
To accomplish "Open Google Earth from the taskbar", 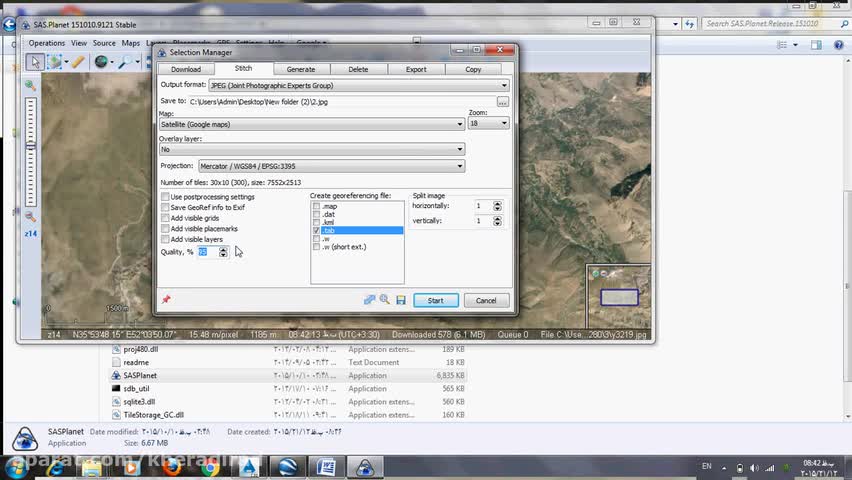I will coord(287,467).
